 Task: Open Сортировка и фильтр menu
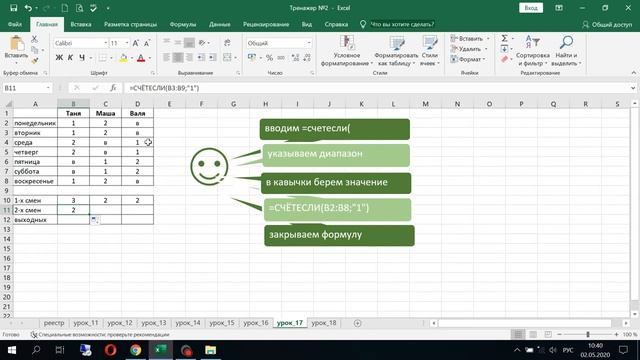[533, 51]
